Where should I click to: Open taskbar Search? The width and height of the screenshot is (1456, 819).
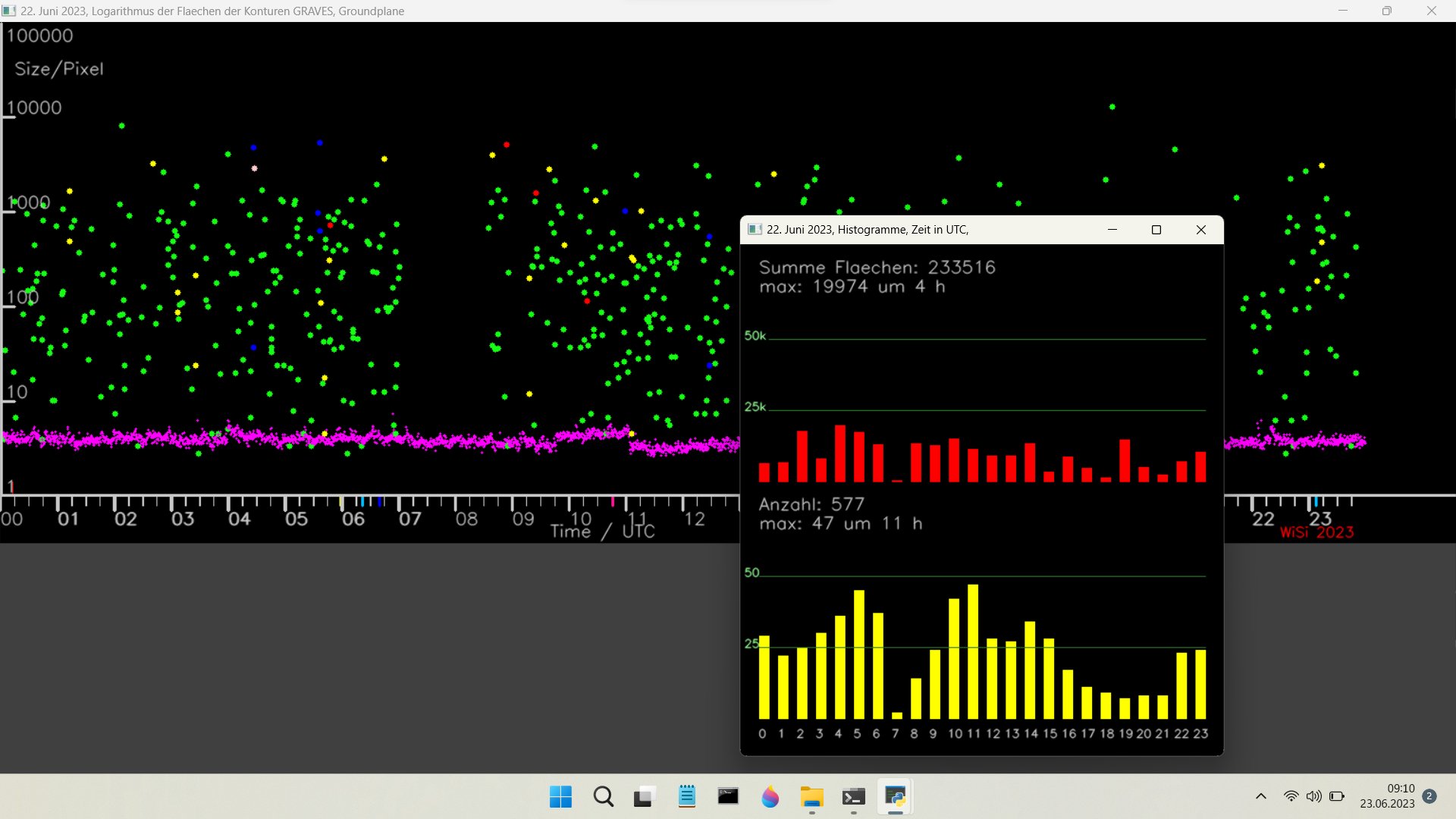point(604,797)
